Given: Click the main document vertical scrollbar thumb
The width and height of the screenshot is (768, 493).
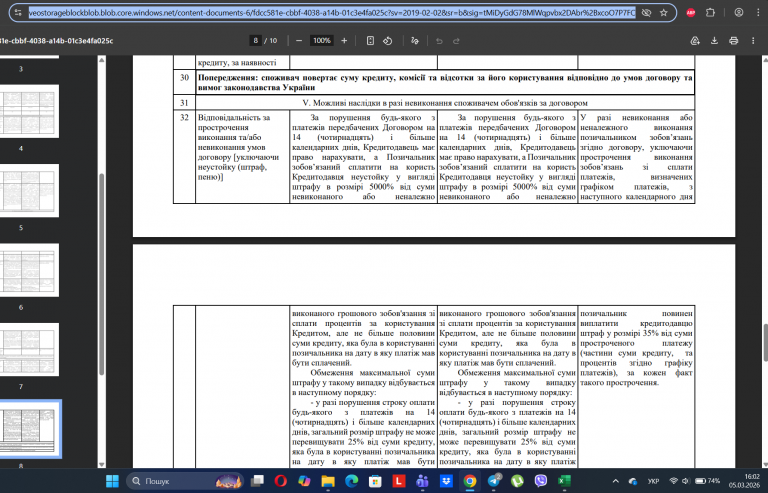Looking at the screenshot, I should (765, 342).
